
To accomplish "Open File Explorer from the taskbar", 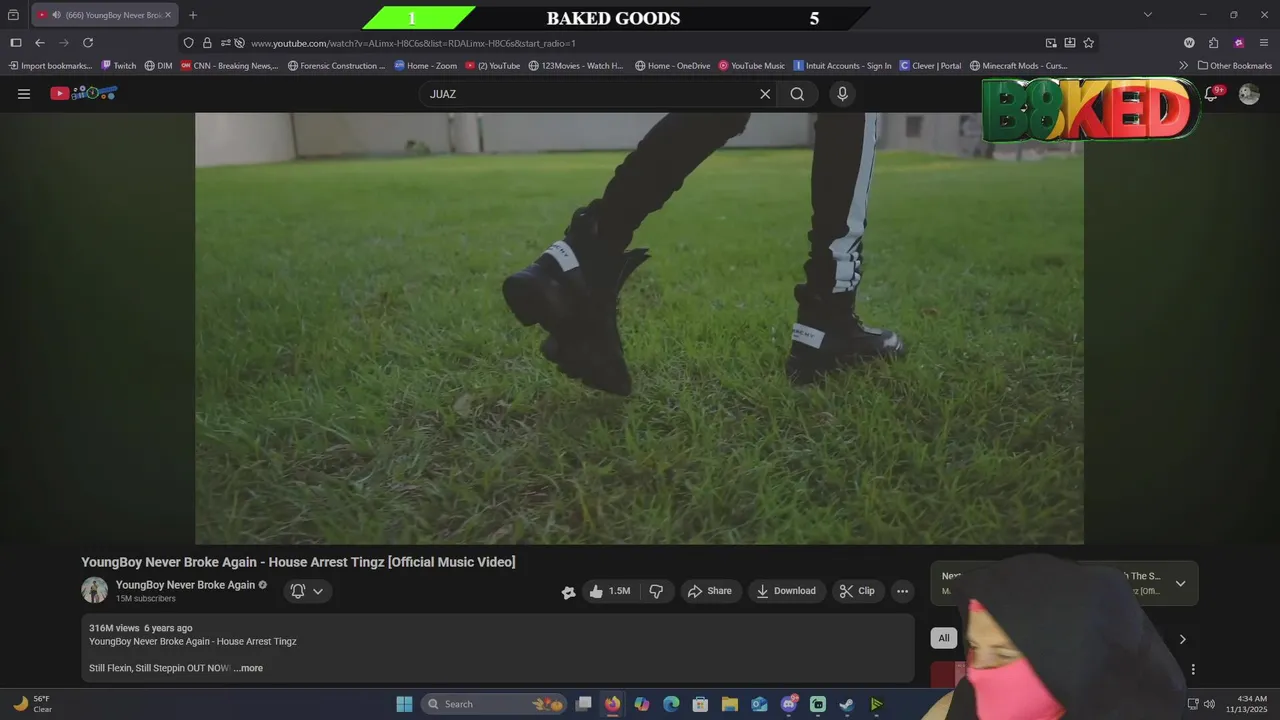I will [730, 704].
